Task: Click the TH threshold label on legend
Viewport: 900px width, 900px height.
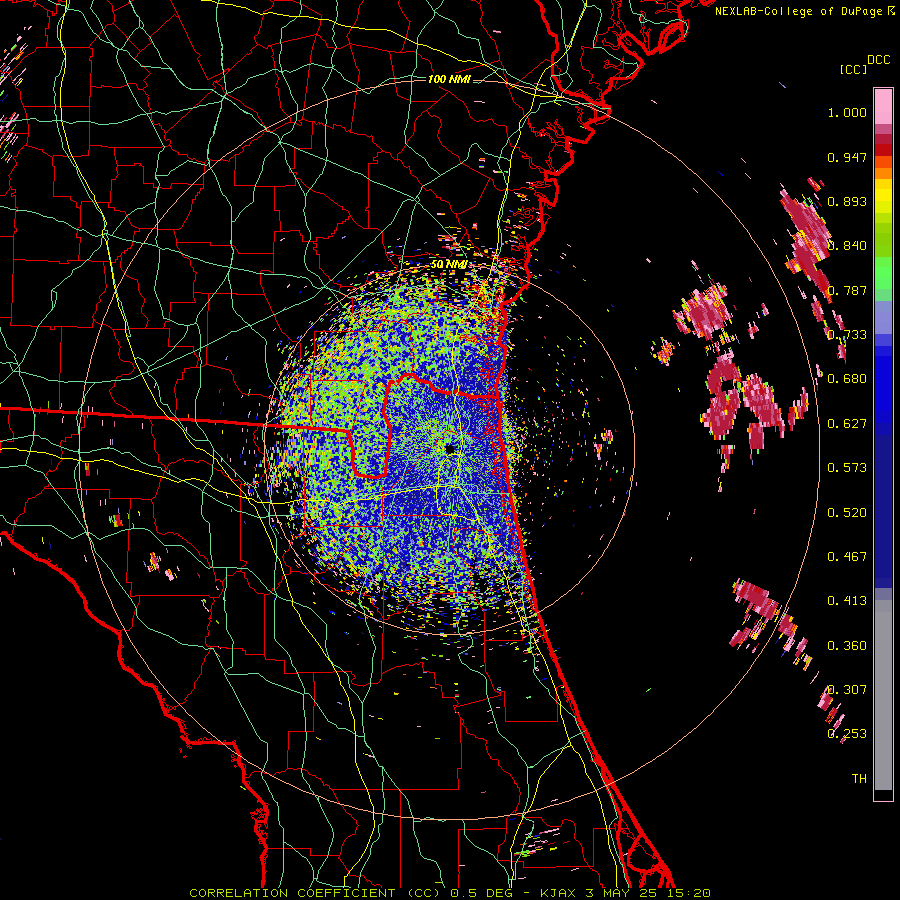Action: (859, 778)
